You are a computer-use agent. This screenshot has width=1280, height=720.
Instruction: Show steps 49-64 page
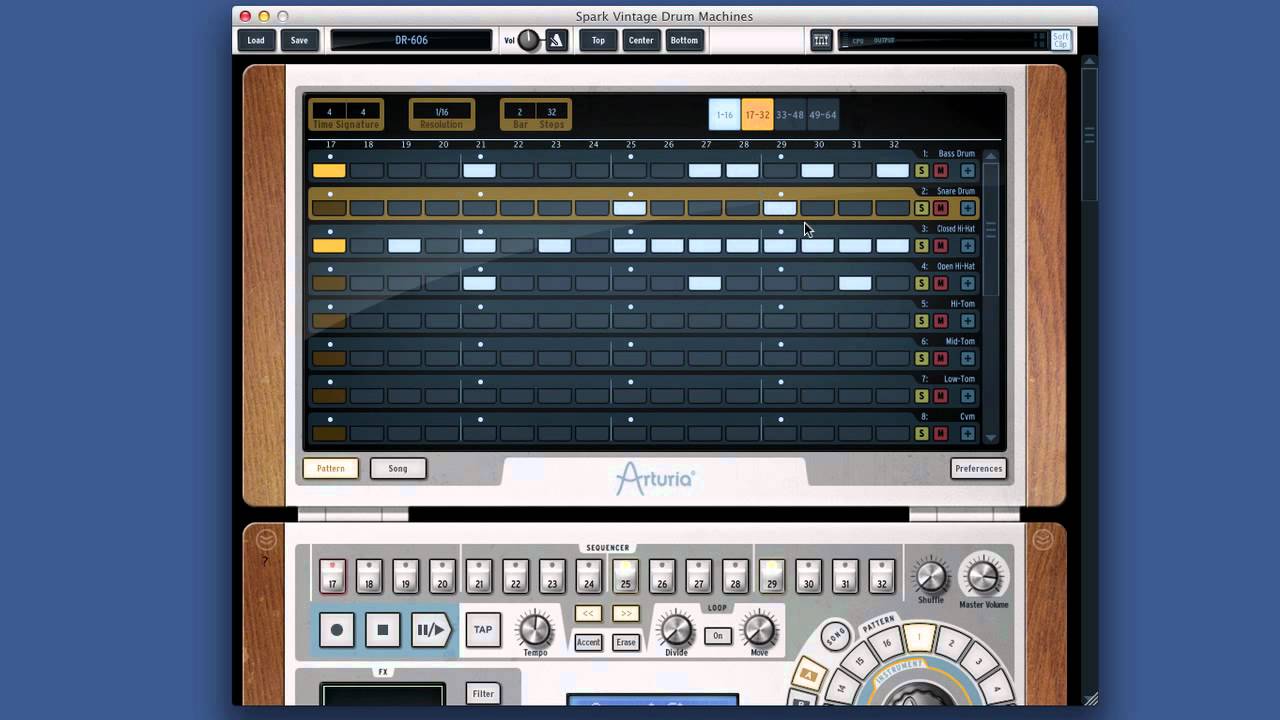[822, 115]
